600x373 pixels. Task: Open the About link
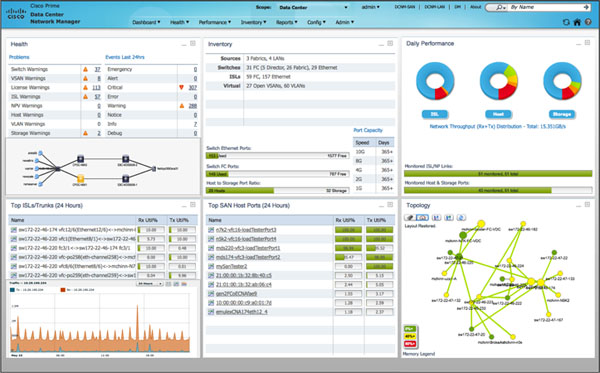[x=475, y=7]
